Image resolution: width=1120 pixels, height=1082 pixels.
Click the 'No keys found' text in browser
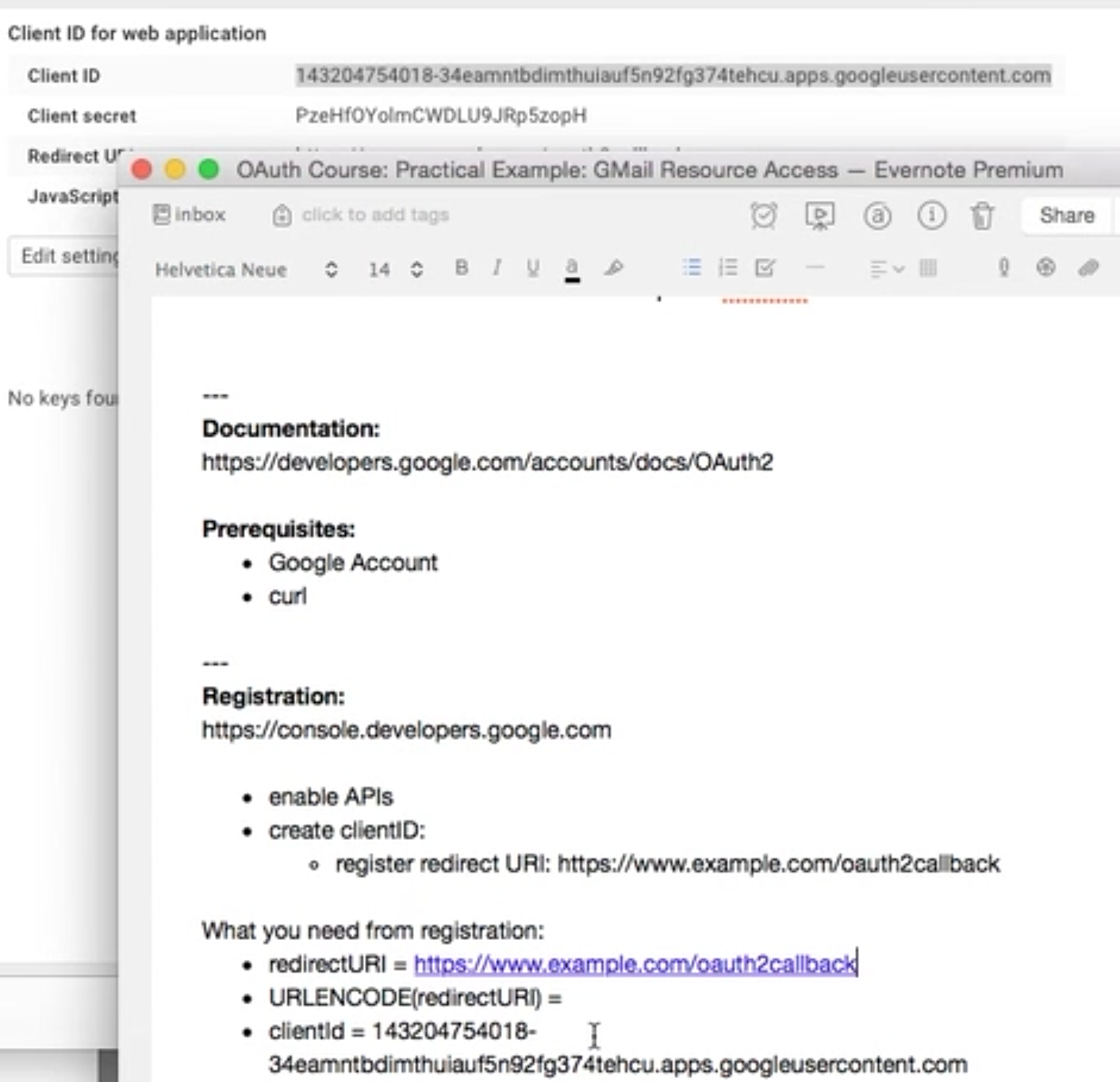63,398
